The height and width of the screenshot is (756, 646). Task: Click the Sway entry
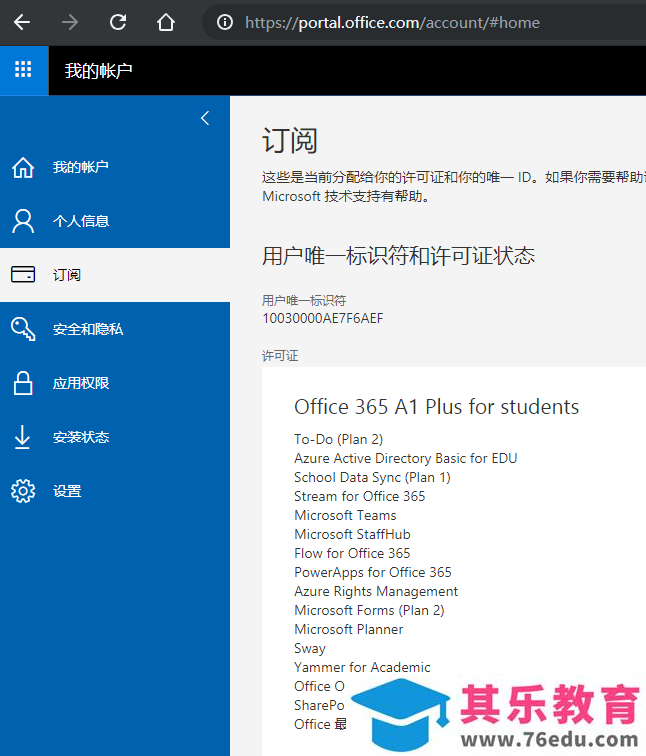[x=310, y=648]
